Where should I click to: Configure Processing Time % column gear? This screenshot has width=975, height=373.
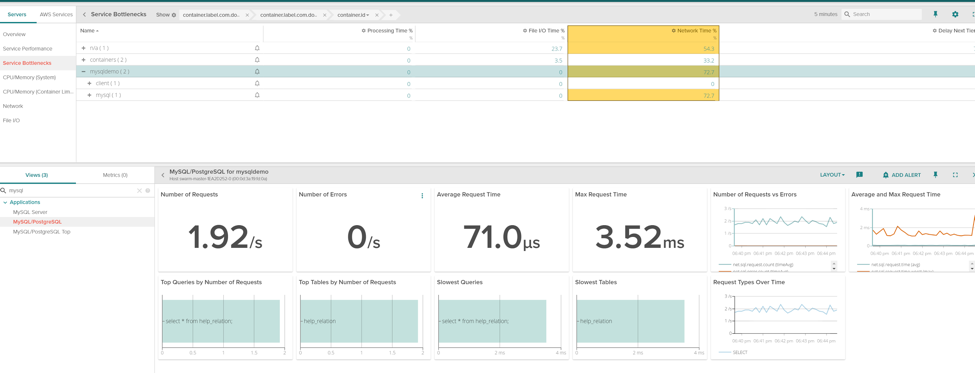tap(364, 30)
